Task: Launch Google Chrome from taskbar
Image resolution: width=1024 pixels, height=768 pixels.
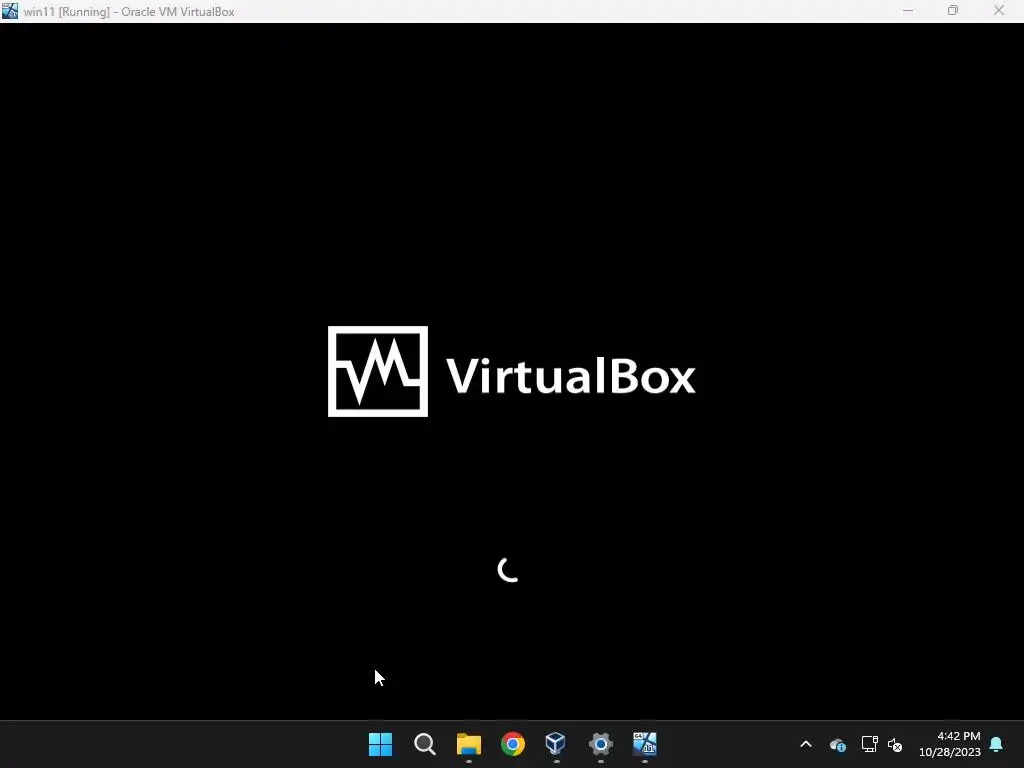Action: point(513,744)
